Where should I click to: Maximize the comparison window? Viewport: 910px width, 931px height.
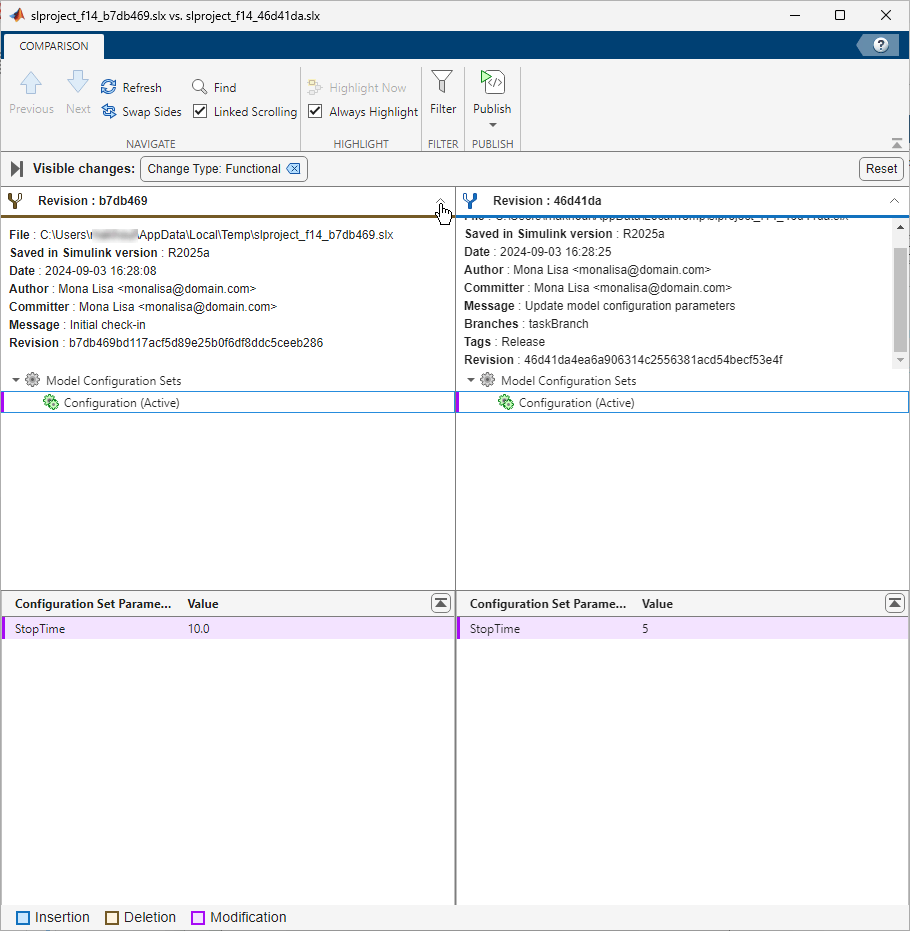pyautogui.click(x=840, y=15)
